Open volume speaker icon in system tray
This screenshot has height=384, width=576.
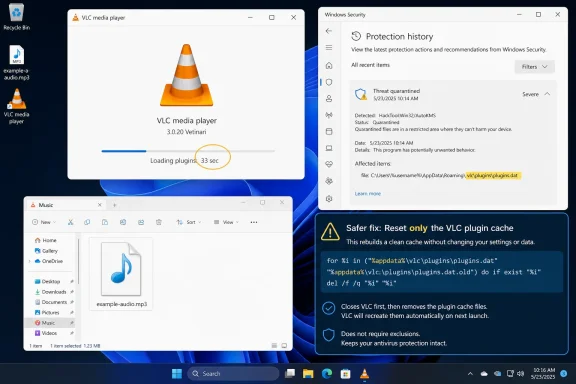point(521,374)
